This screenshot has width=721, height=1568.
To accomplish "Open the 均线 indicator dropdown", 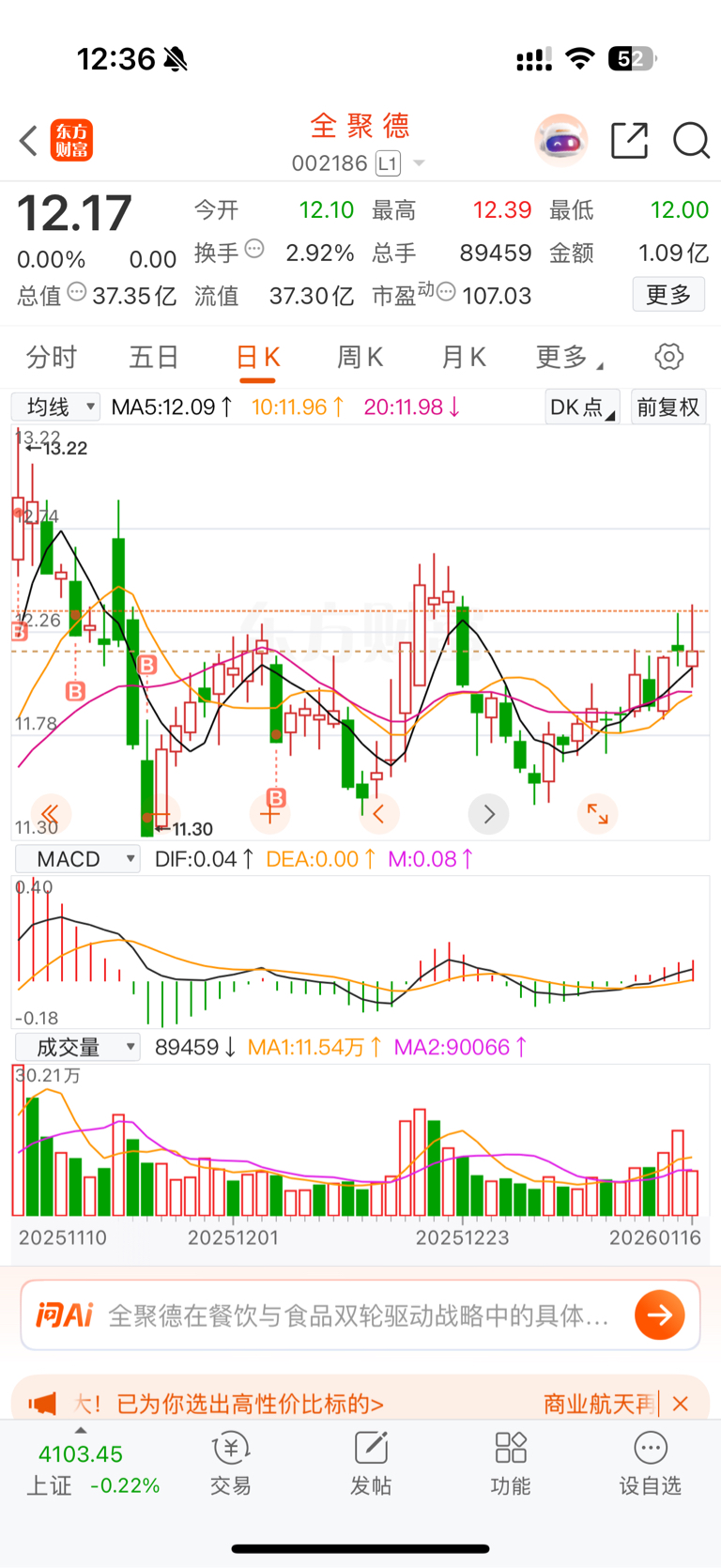I will tap(55, 407).
